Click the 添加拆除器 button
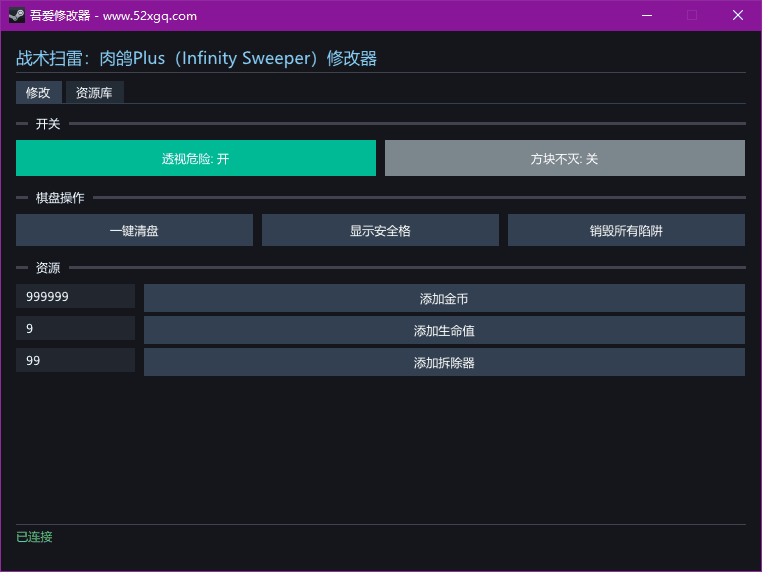Viewport: 762px width, 572px height. [444, 363]
